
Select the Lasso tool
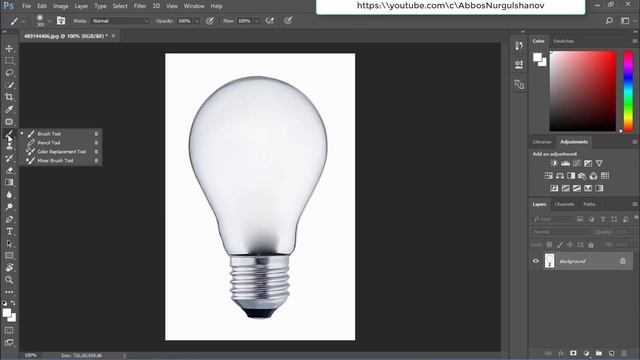[9, 73]
